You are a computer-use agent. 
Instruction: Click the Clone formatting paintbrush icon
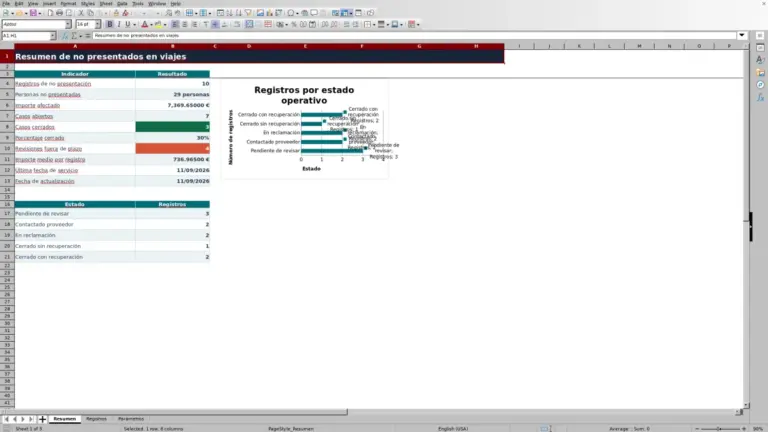click(116, 13)
